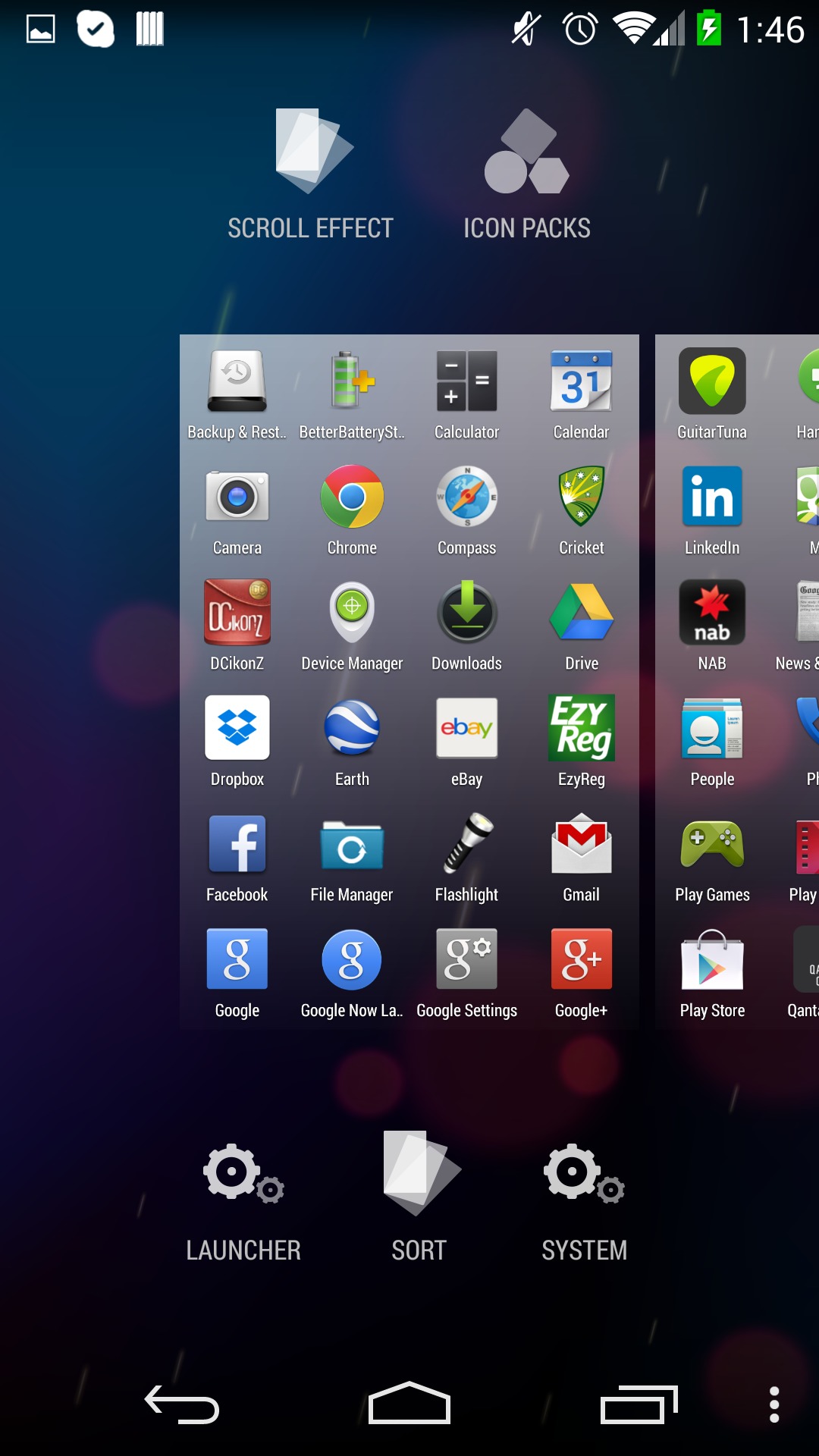Image resolution: width=819 pixels, height=1456 pixels.
Task: Tap the battery charging icon
Action: (x=709, y=28)
